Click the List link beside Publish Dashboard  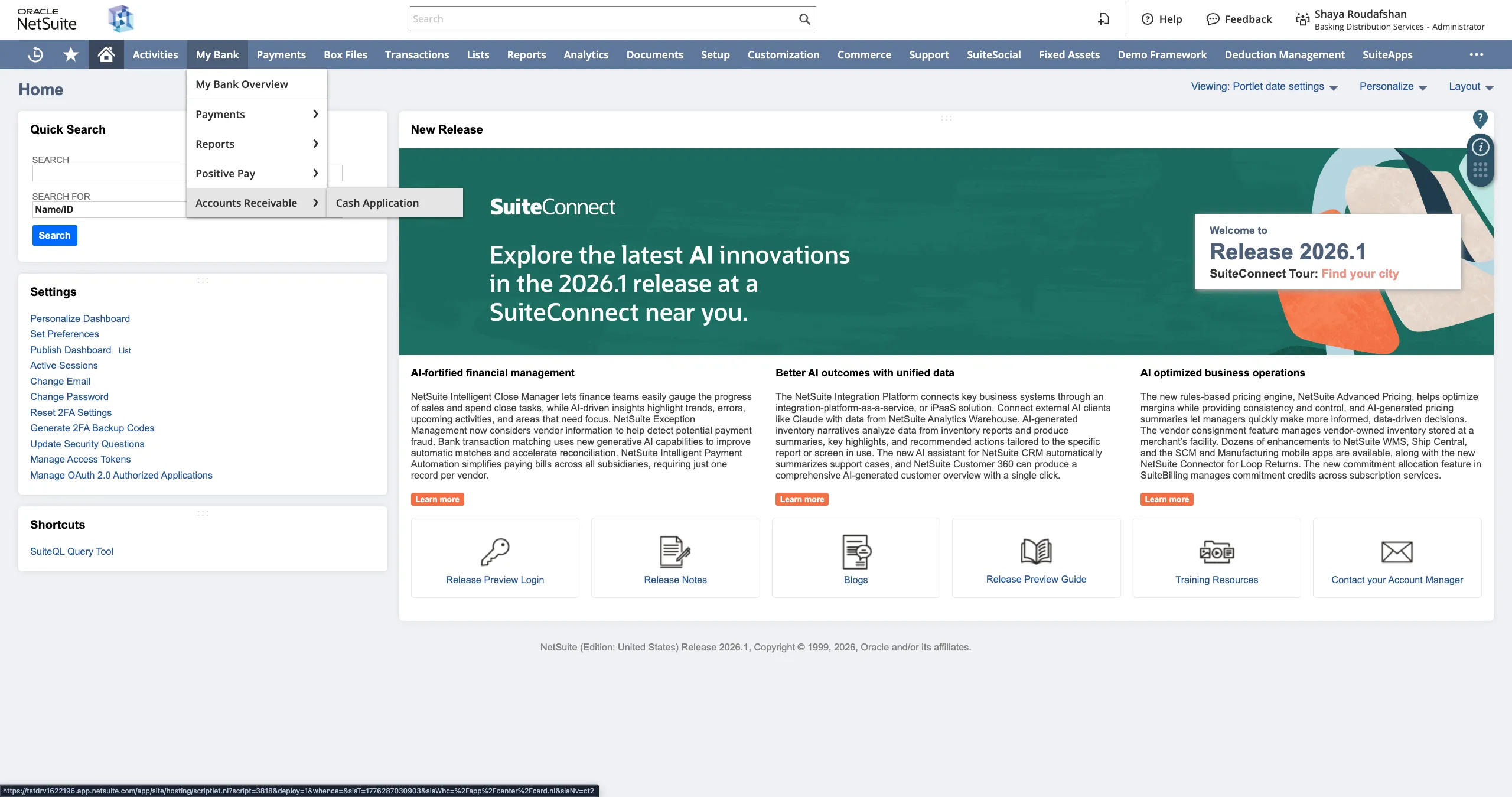125,350
